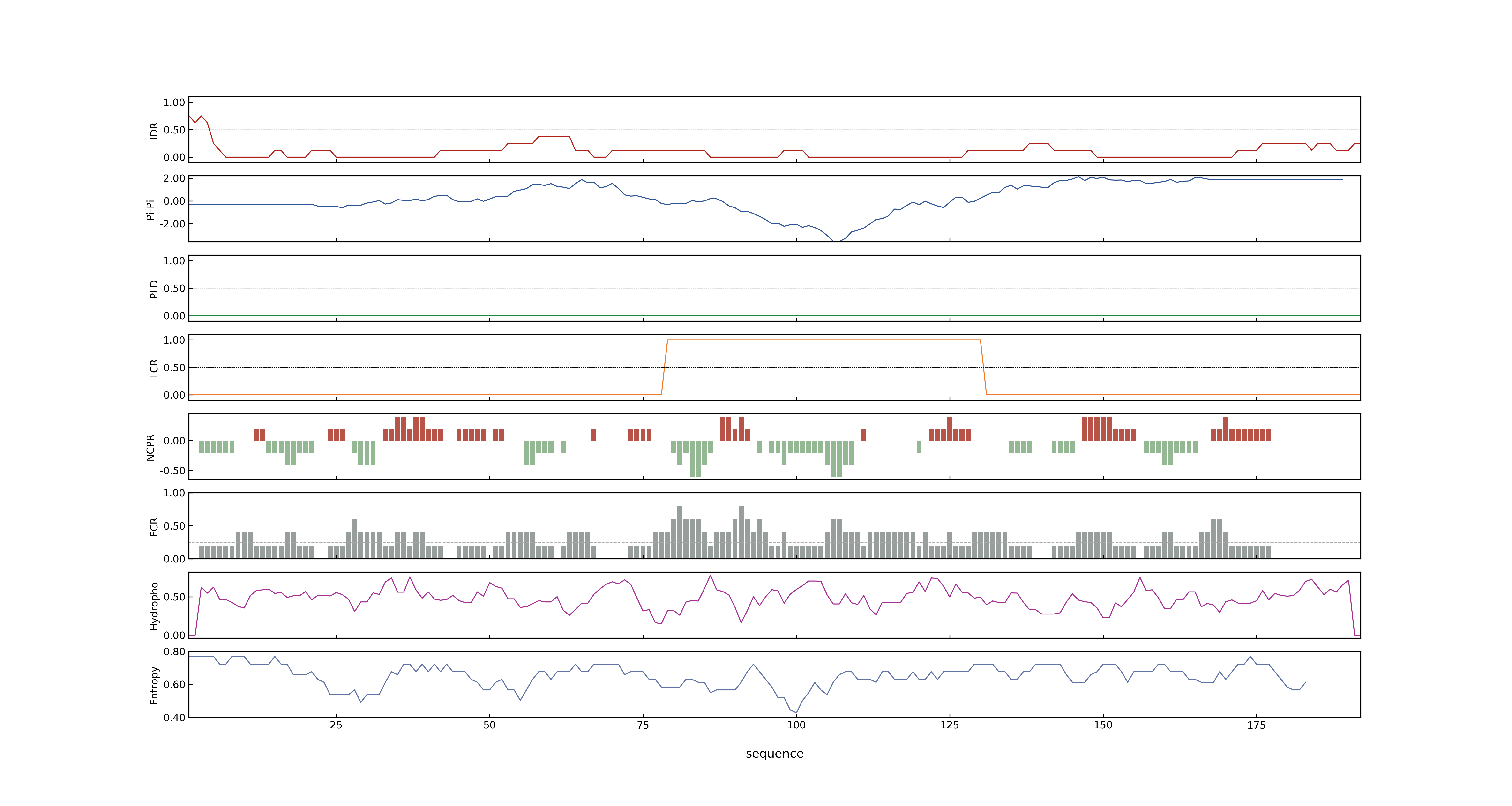1512x806 pixels.
Task: Click the 1.00 tick on LCR axis
Action: coord(174,340)
